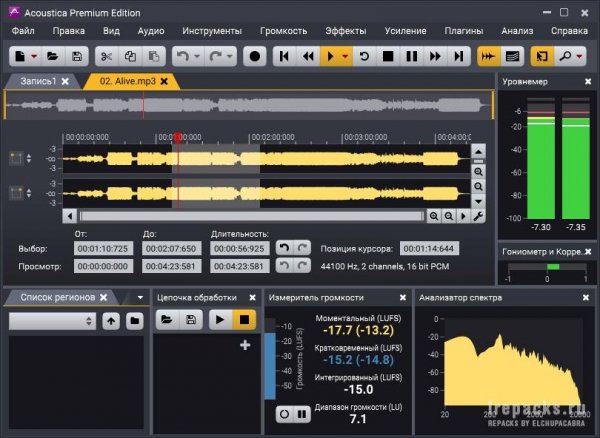The height and width of the screenshot is (438, 600).
Task: Expand the Undo history dropdown
Action: (197, 57)
